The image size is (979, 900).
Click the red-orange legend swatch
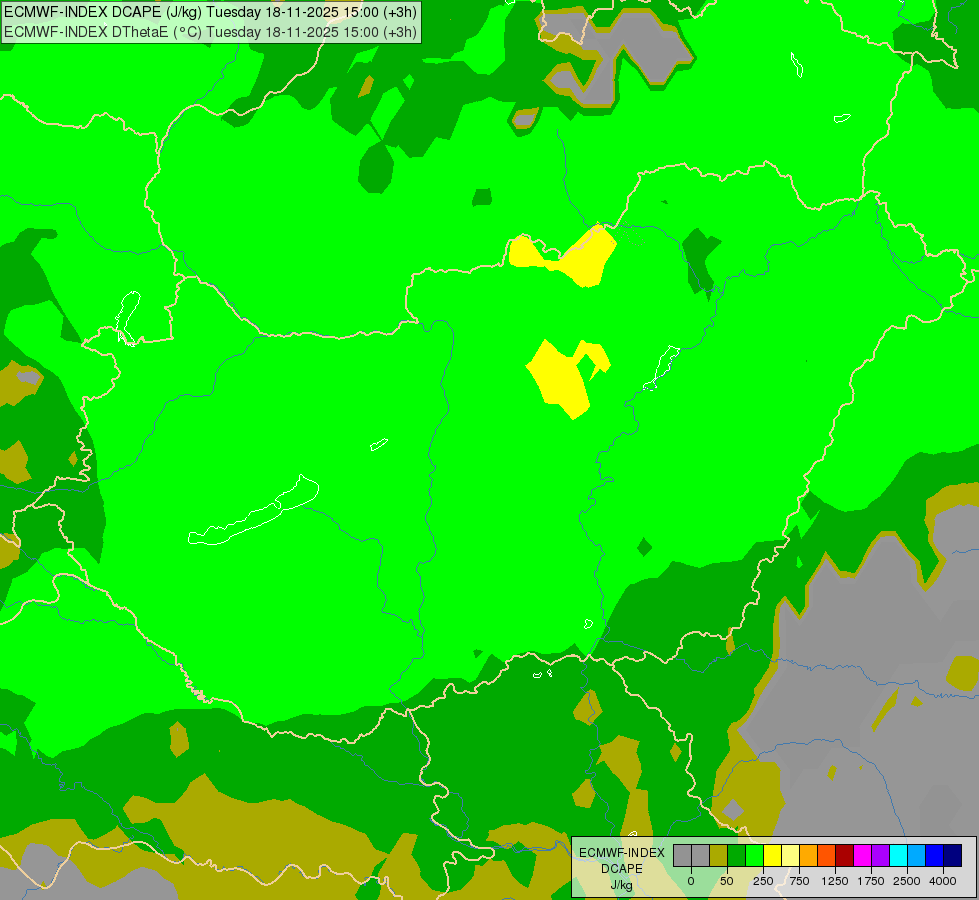coord(827,856)
